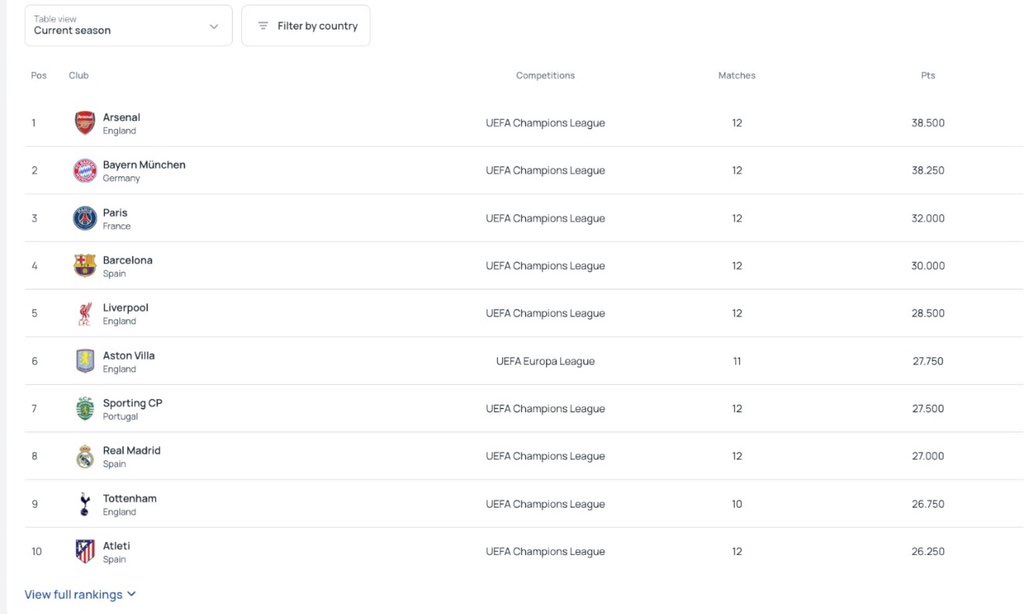Click UEFA Champions League in Arsenal row
Screen dimensions: 1024x614
pos(545,123)
